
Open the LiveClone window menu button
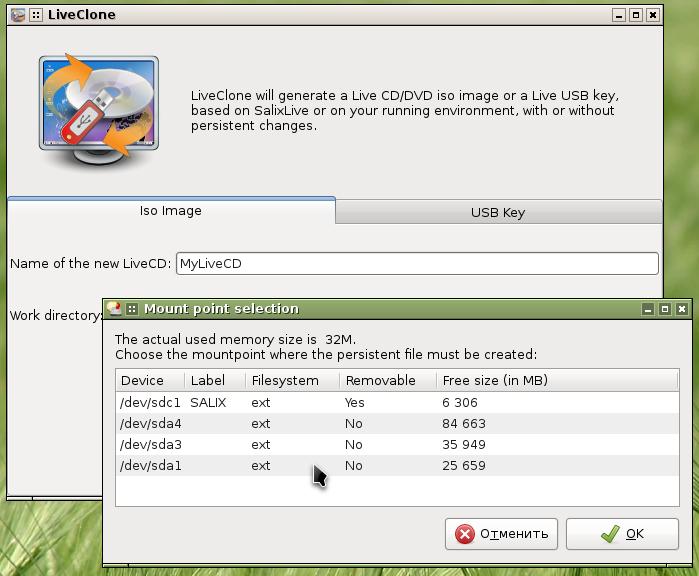tap(36, 15)
